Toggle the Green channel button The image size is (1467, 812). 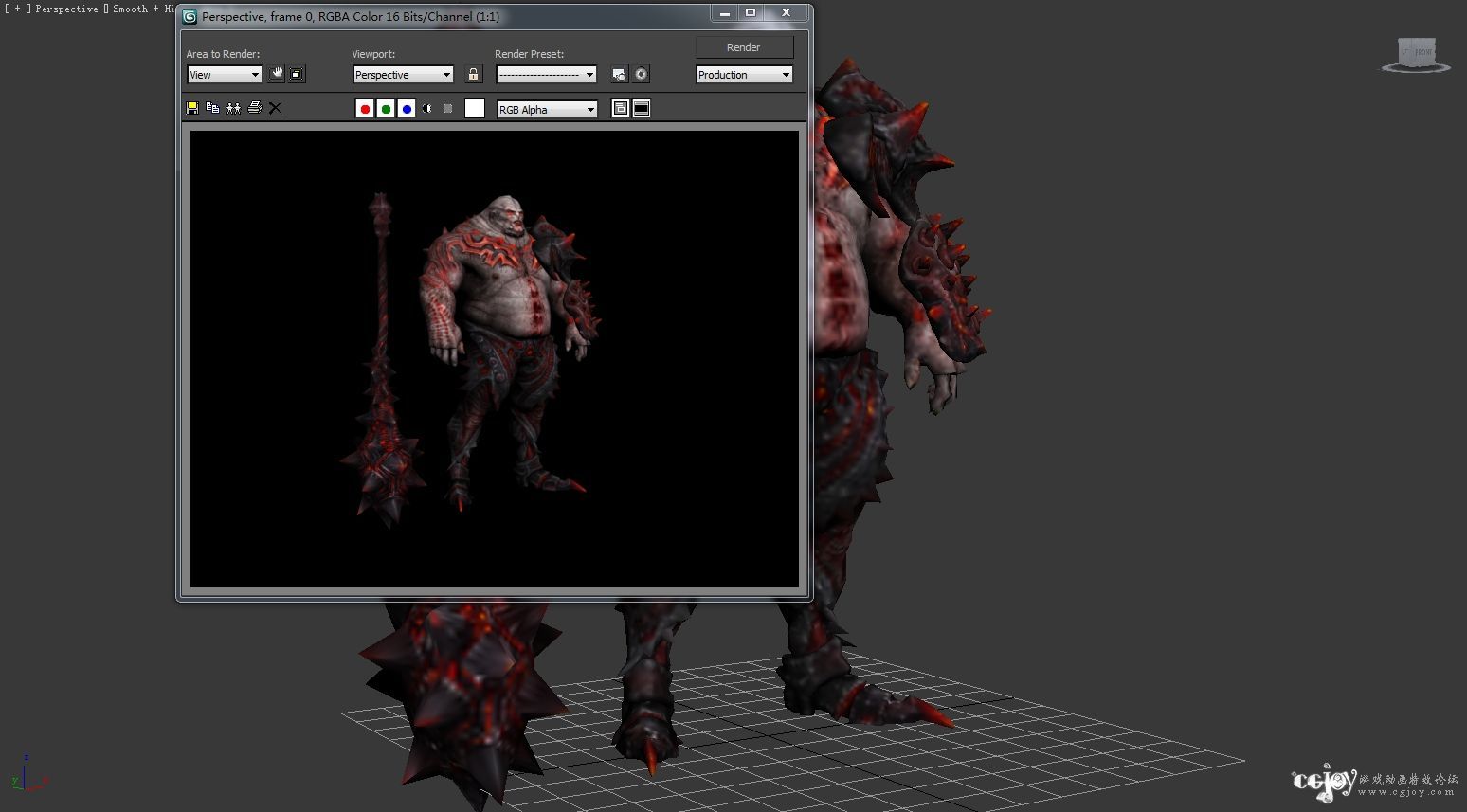click(386, 109)
